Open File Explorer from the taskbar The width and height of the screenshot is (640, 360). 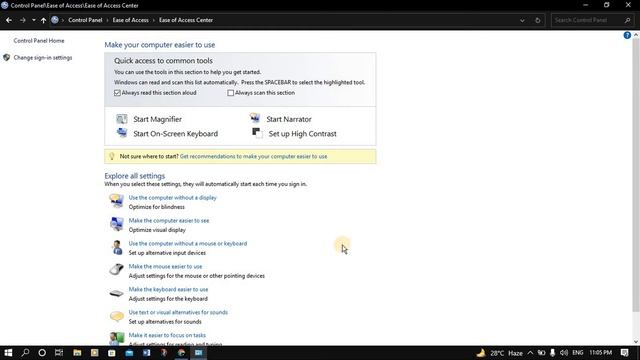click(77, 353)
